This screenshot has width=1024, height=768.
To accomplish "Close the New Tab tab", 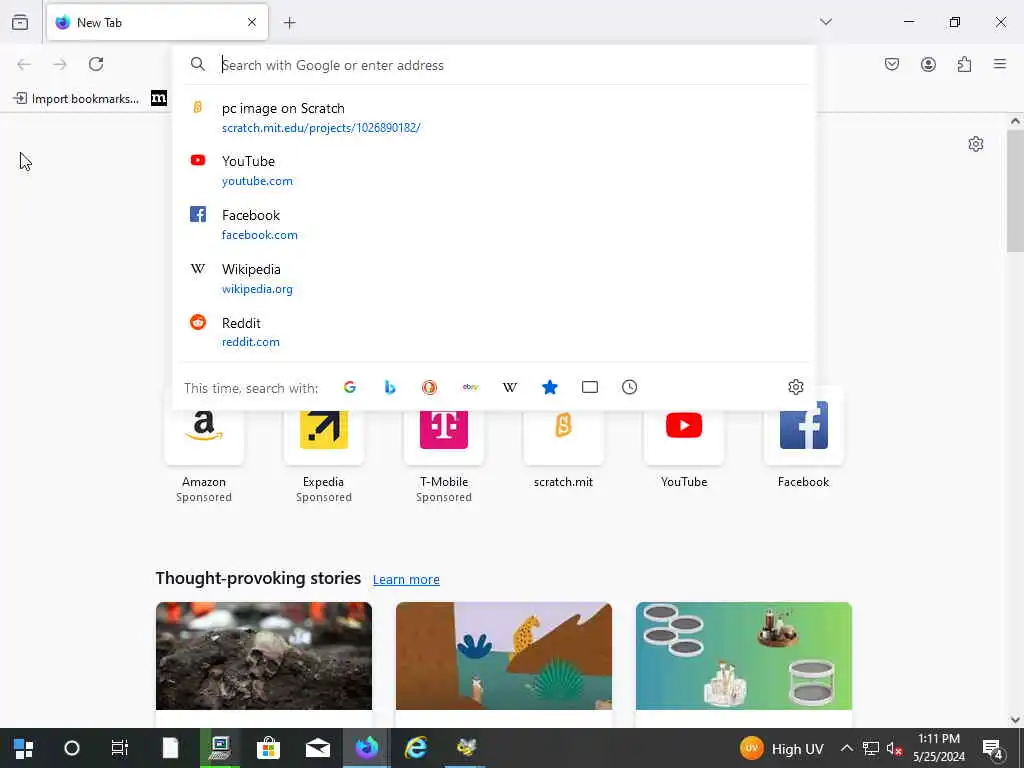I will (252, 23).
